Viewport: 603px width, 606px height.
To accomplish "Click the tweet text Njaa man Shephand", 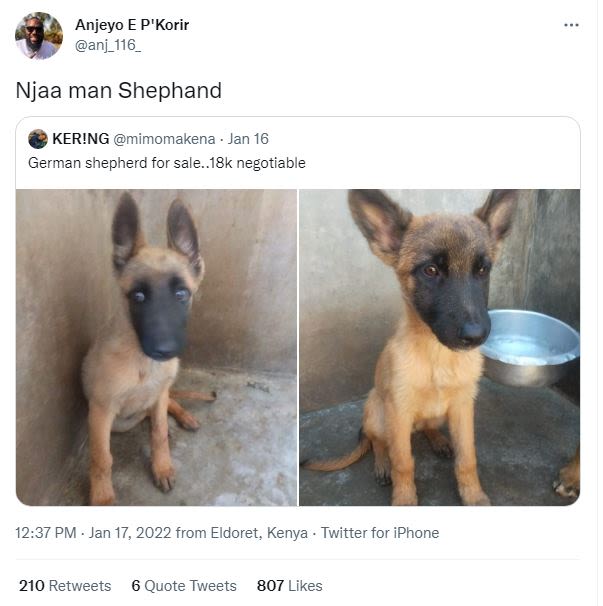I will pos(118,91).
